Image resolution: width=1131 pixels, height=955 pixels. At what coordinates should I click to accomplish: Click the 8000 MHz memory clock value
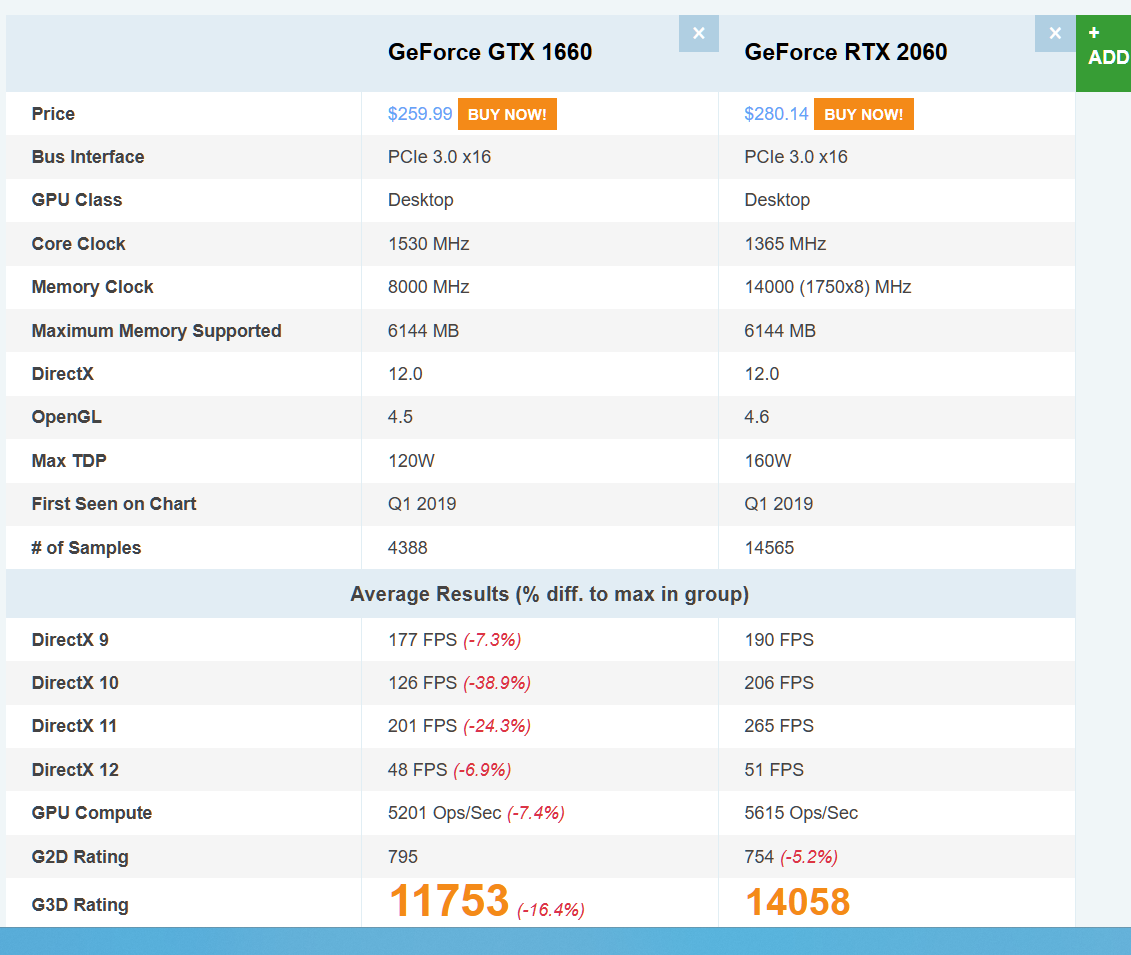coord(428,287)
